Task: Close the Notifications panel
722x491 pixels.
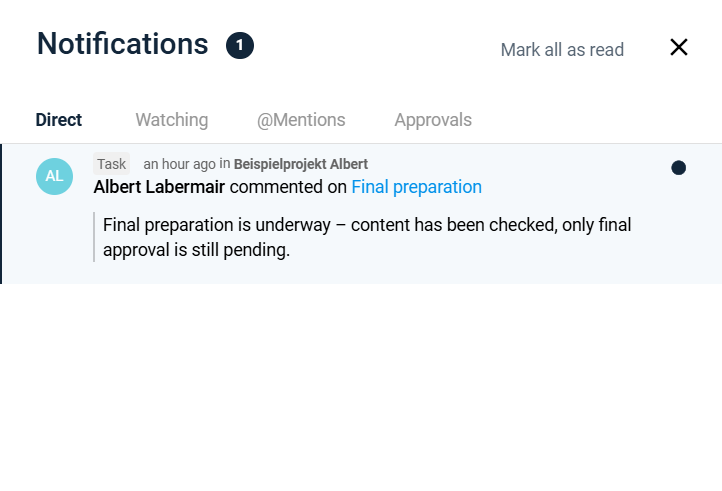Action: coord(679,47)
